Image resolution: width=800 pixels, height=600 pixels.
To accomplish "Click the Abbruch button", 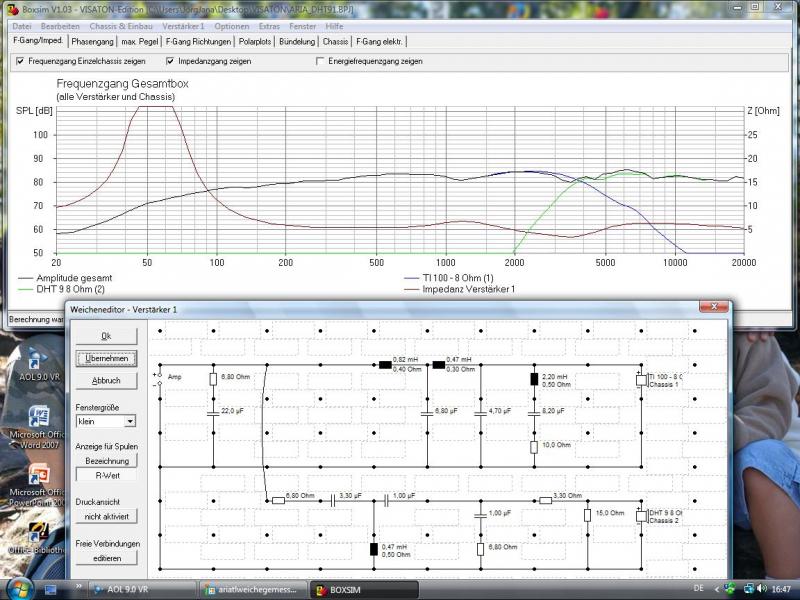I will point(106,381).
